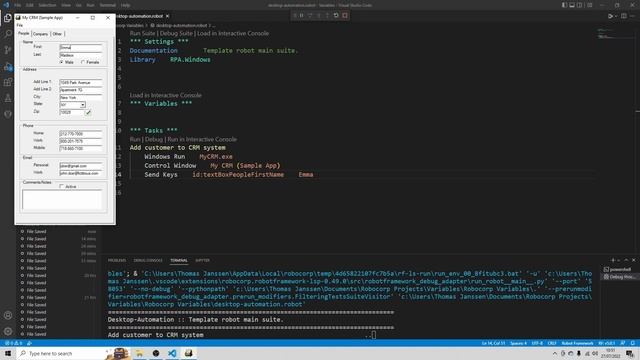Open the notification center in system tray
Viewport: 640px width, 360px height.
point(630,353)
